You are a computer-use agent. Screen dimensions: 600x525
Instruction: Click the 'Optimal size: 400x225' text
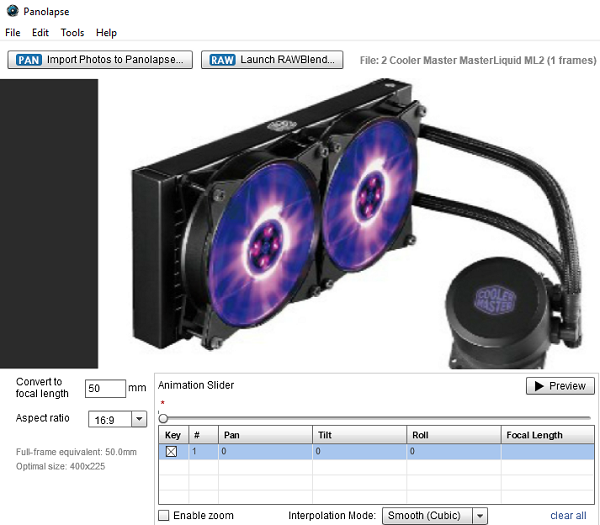point(60,466)
